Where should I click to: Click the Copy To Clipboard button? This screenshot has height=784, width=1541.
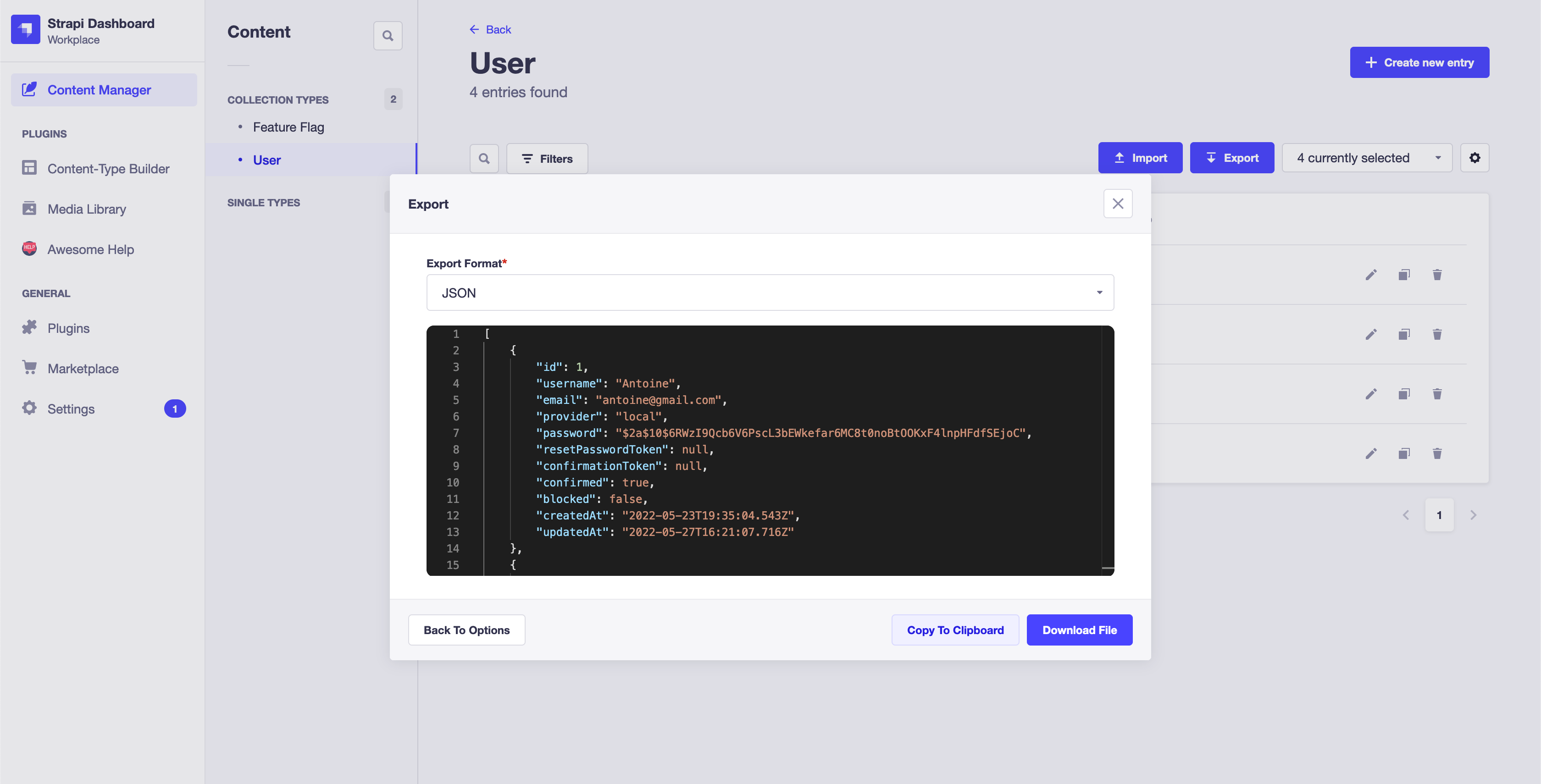click(955, 630)
